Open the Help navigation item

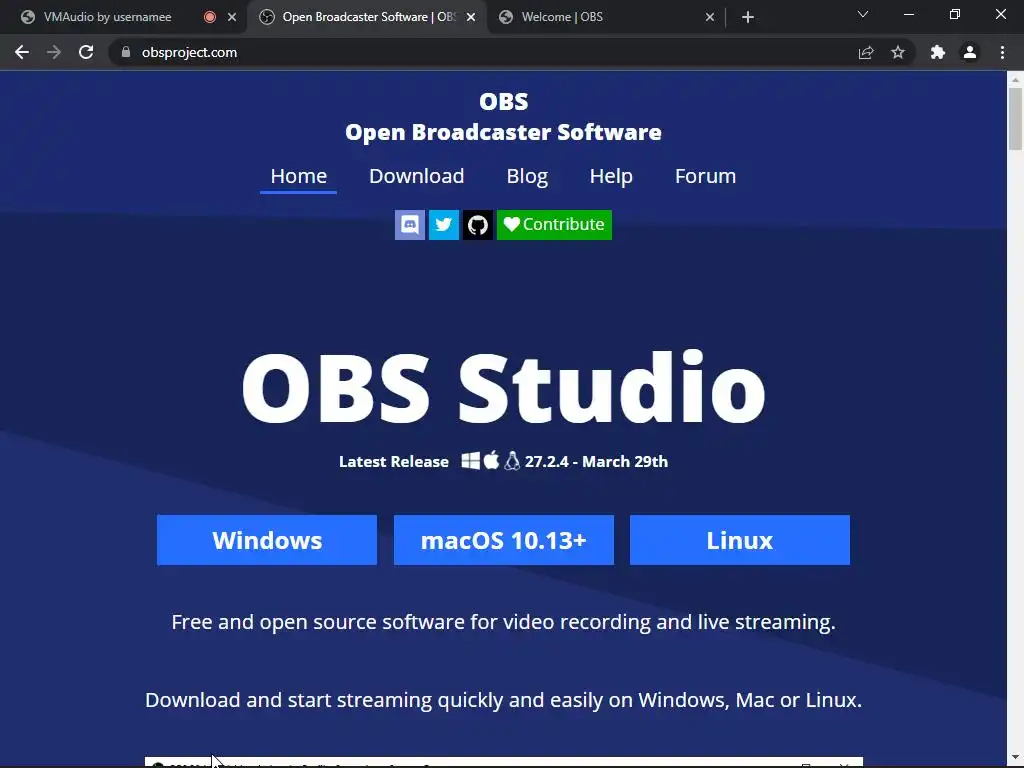pos(611,176)
